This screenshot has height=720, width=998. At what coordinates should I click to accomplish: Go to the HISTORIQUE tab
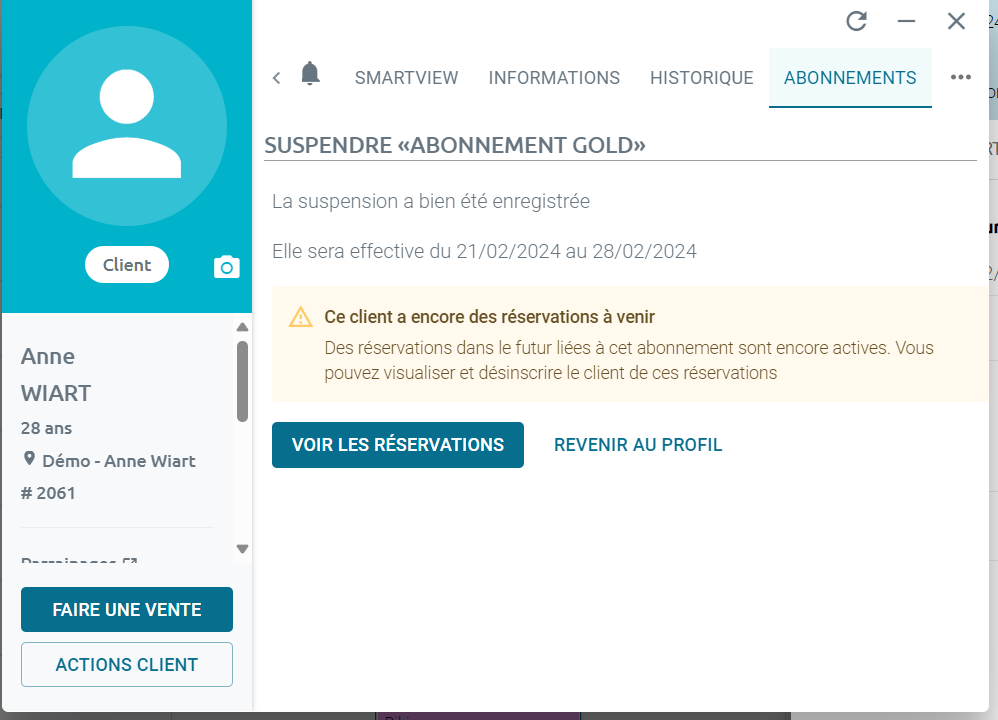click(701, 78)
